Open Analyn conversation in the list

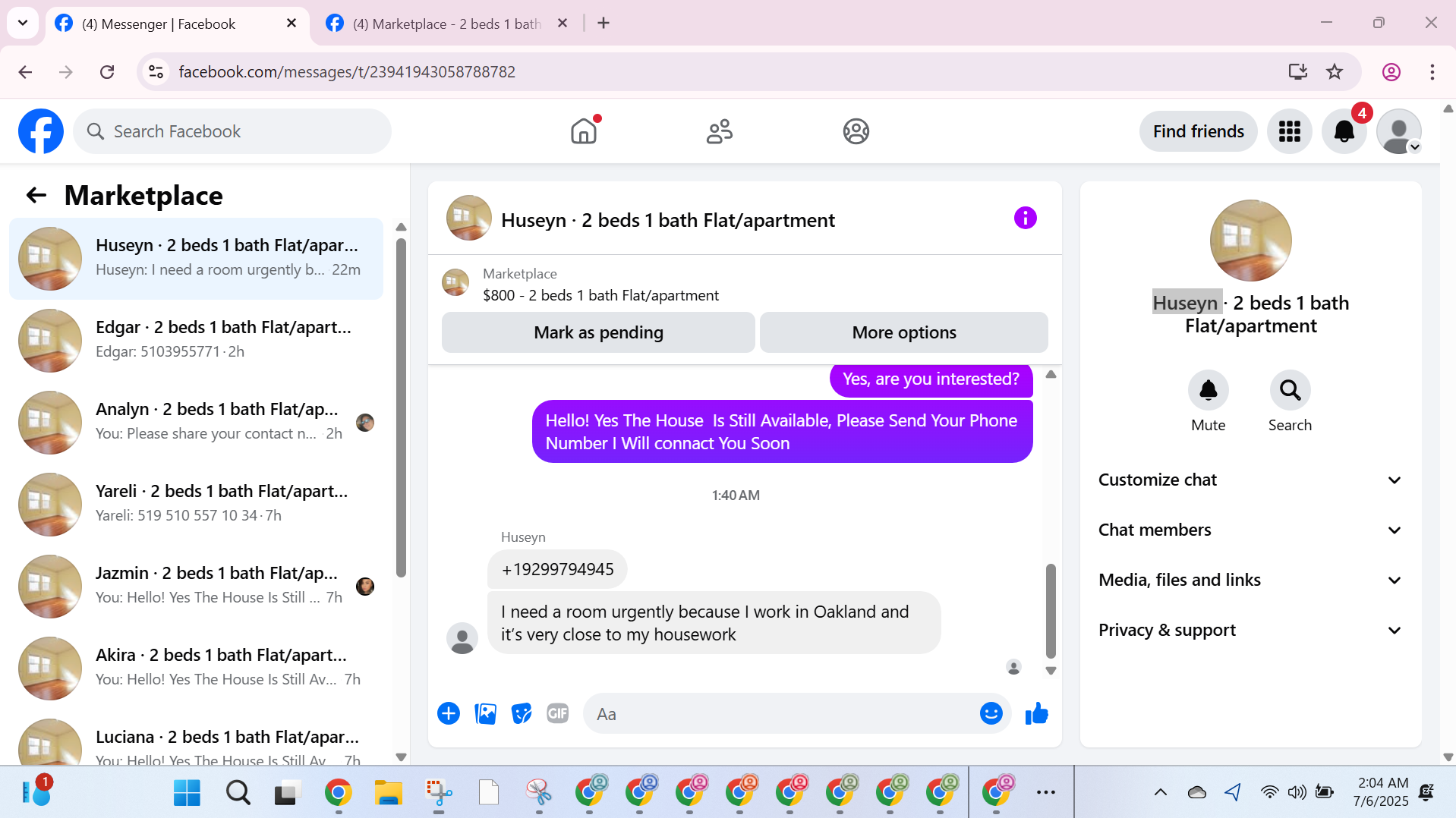(x=196, y=423)
